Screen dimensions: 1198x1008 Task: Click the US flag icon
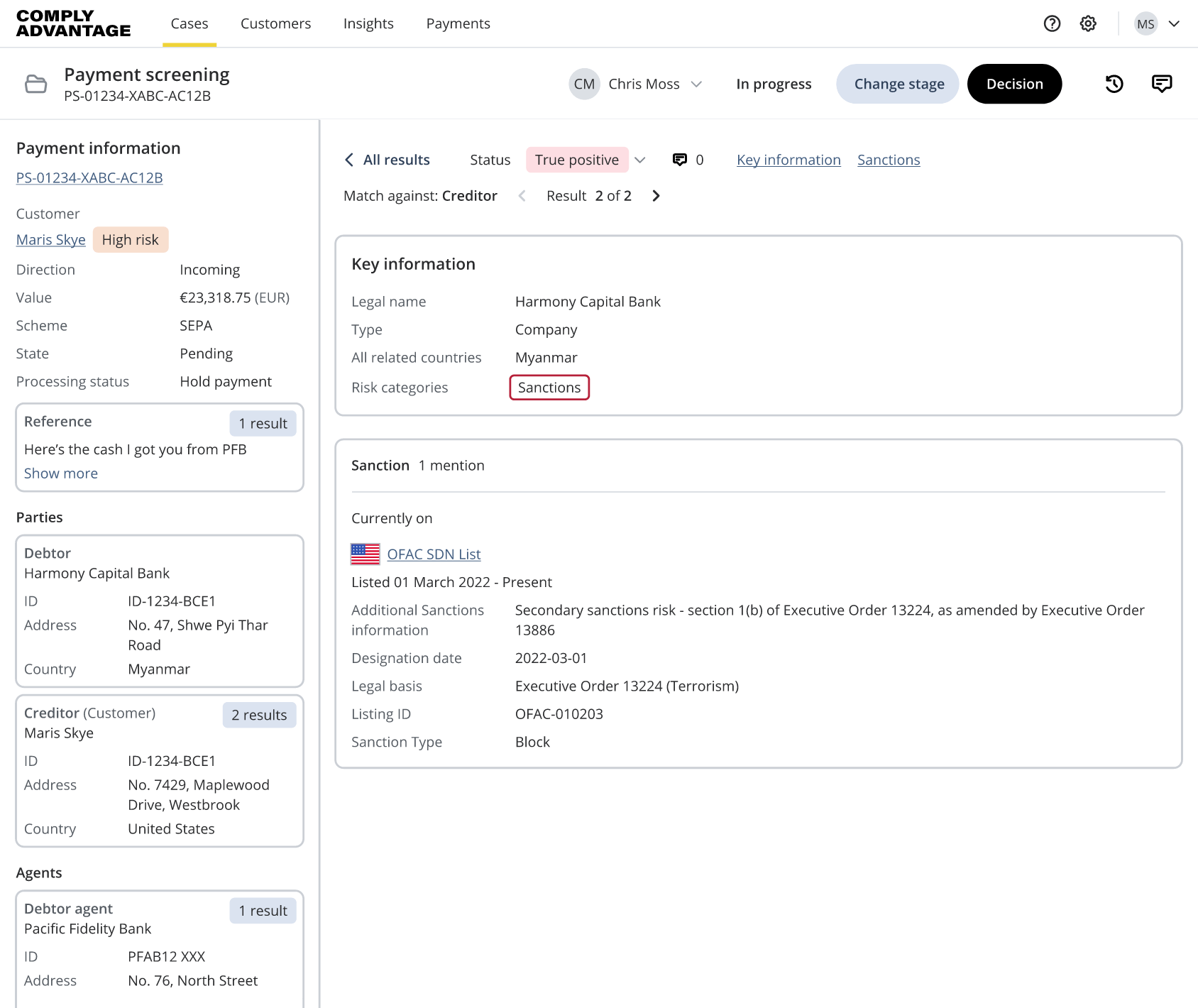[x=366, y=554]
